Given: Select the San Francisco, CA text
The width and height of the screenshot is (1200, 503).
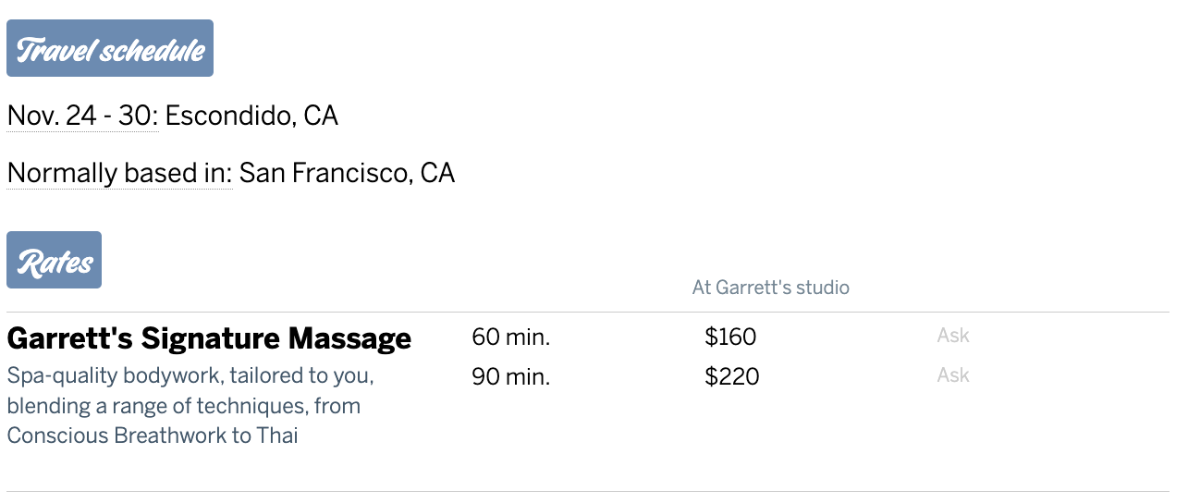Looking at the screenshot, I should (347, 173).
